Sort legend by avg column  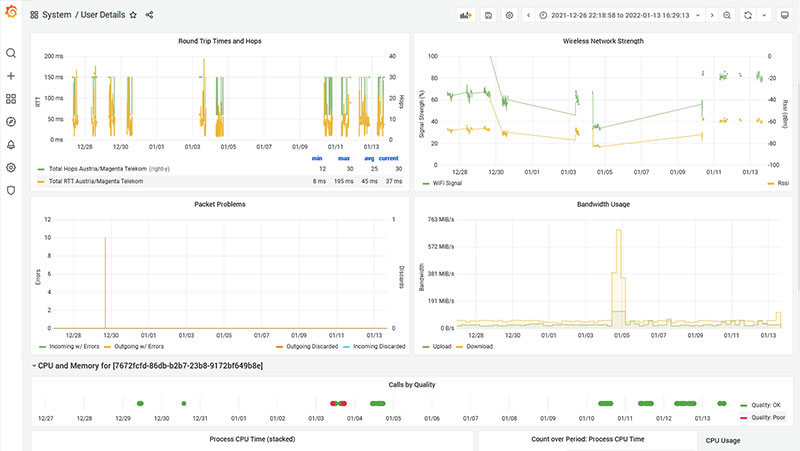pyautogui.click(x=369, y=158)
